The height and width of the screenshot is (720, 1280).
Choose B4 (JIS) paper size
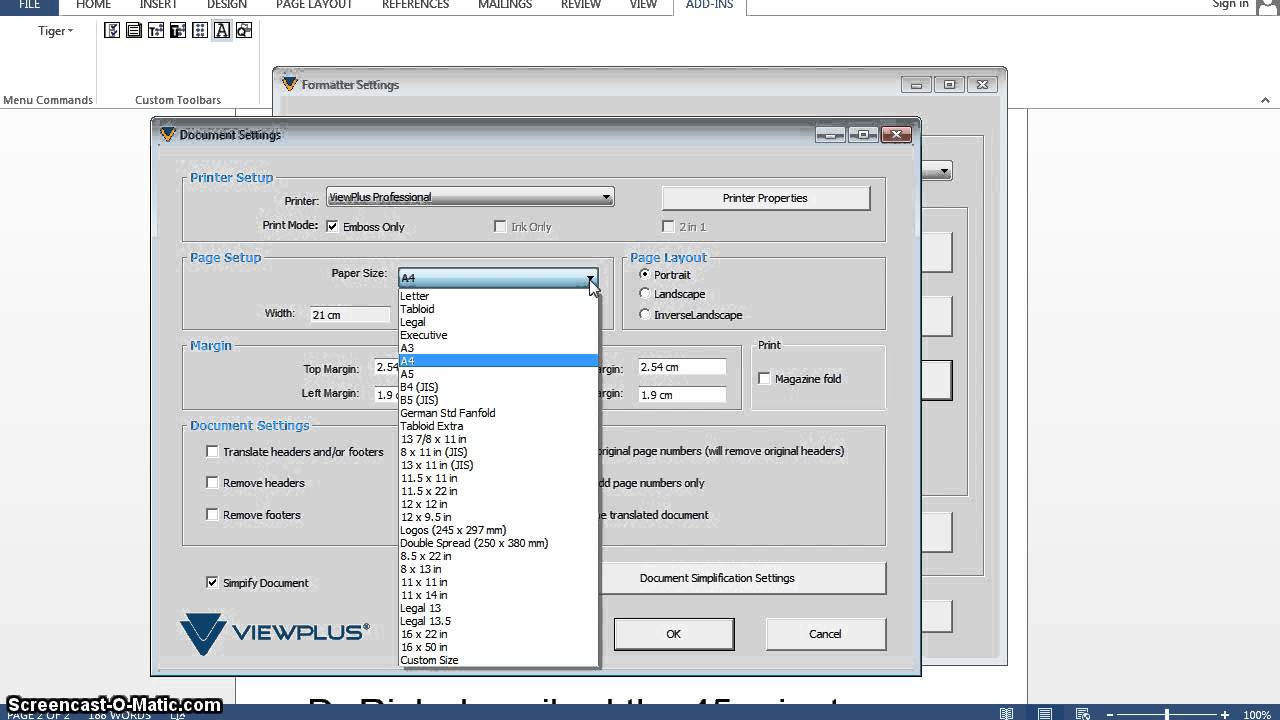pos(498,387)
